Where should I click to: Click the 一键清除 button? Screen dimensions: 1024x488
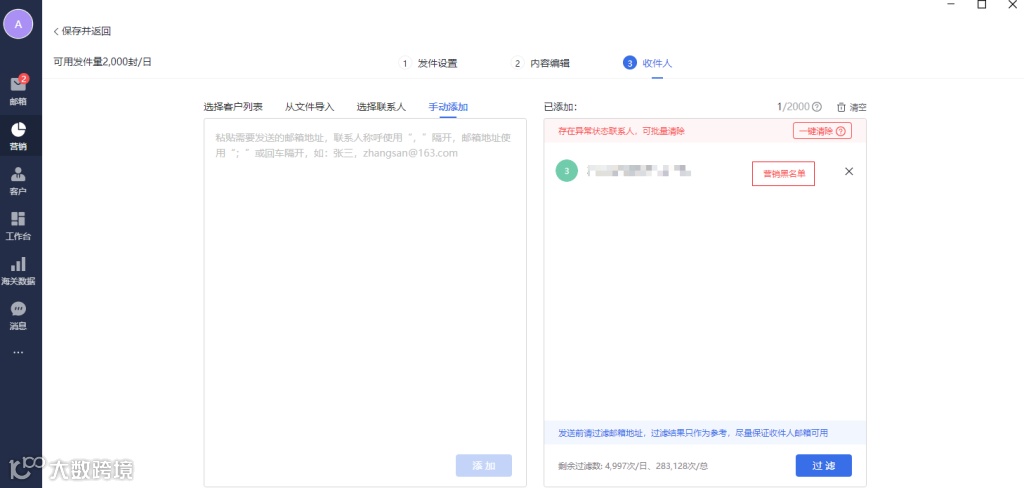pyautogui.click(x=822, y=131)
